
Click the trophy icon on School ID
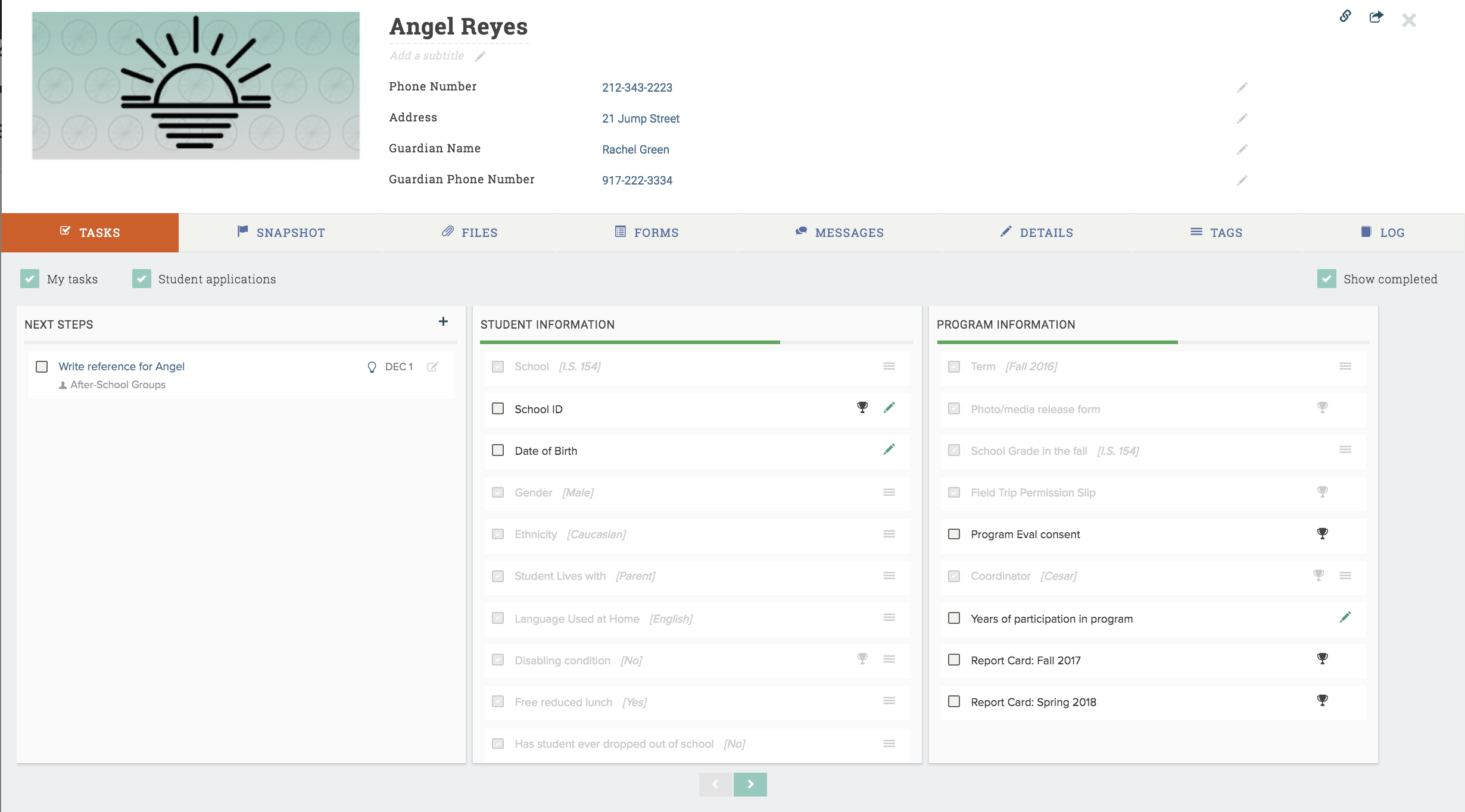click(x=862, y=408)
